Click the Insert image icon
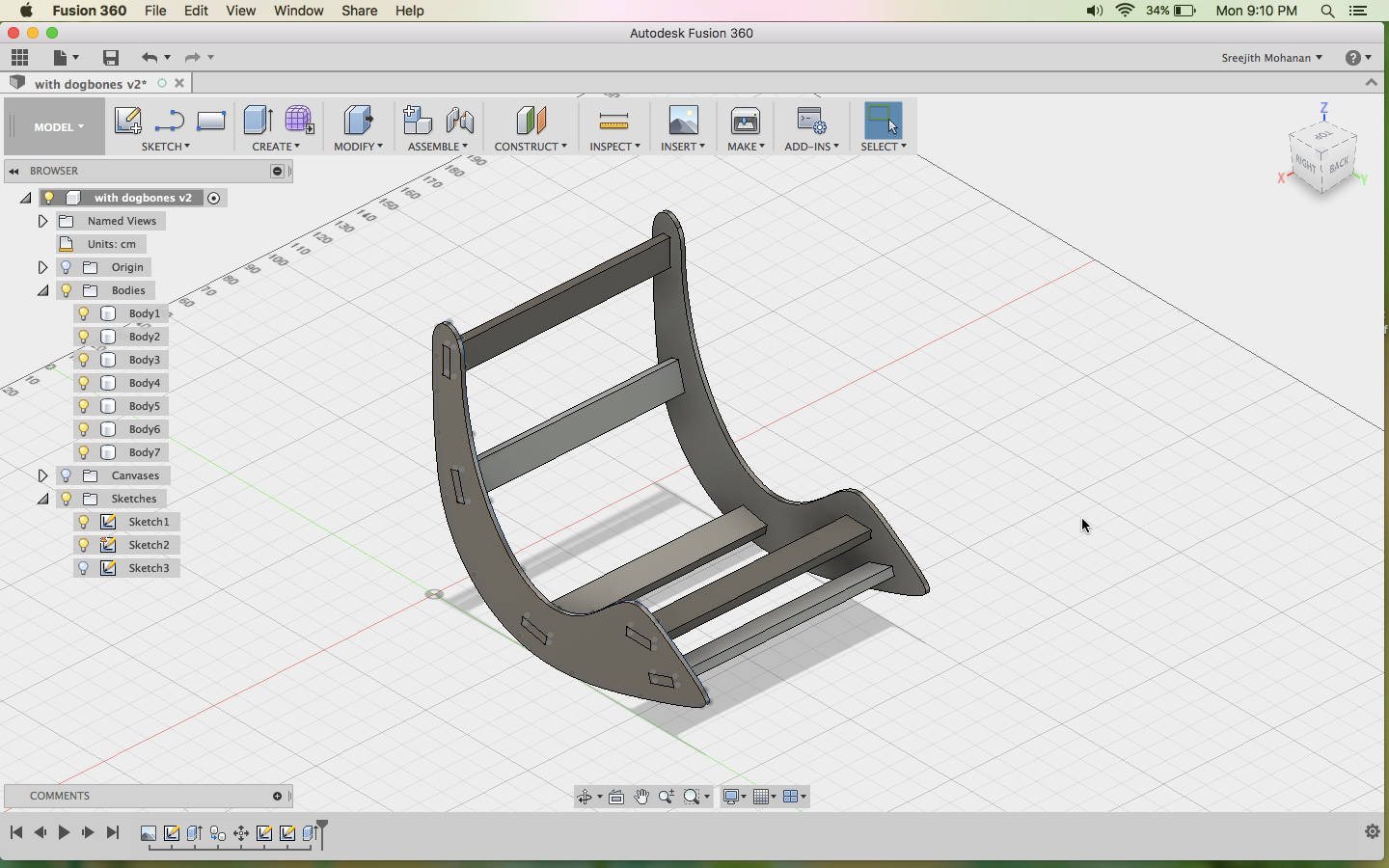The image size is (1389, 868). pyautogui.click(x=683, y=121)
